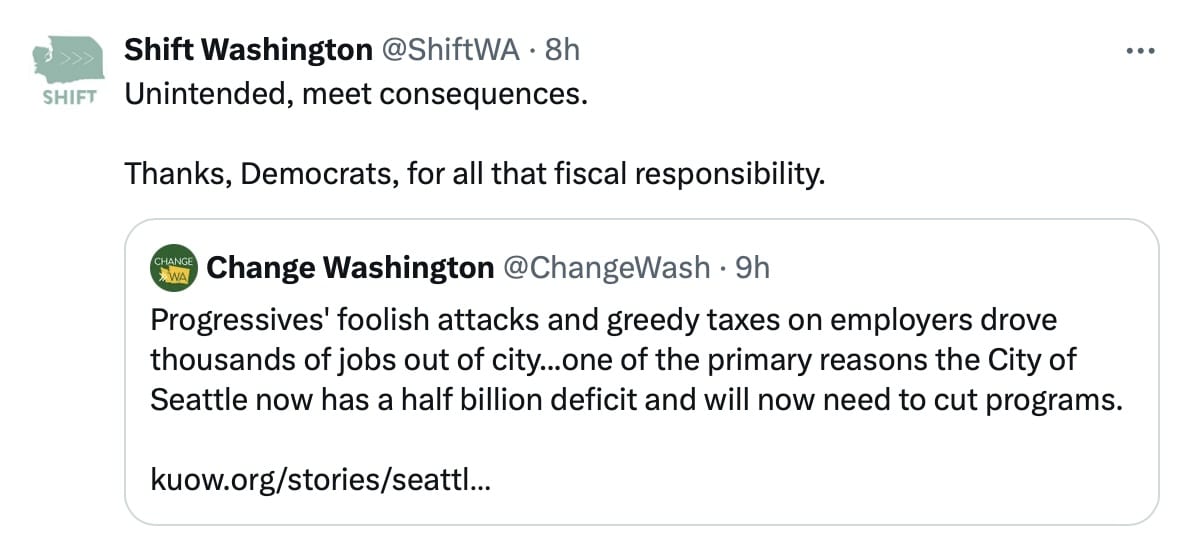
Task: Click the "Unintended, meet consequences." text line
Action: (356, 96)
